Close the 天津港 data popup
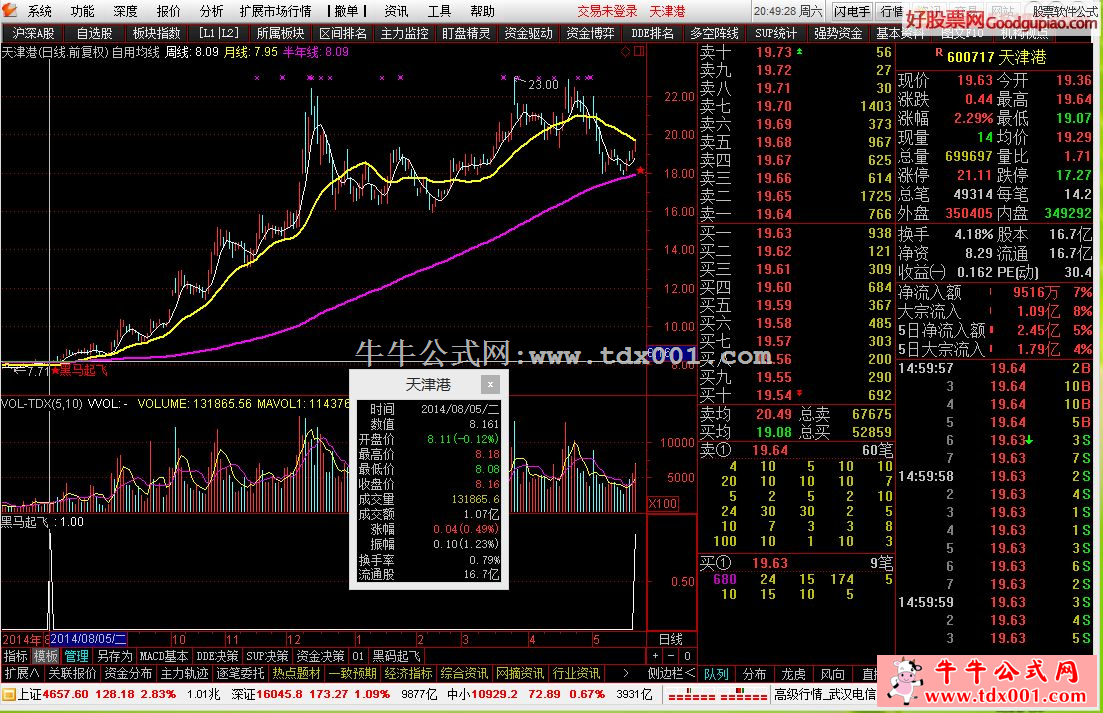Image resolution: width=1103 pixels, height=713 pixels. [490, 384]
